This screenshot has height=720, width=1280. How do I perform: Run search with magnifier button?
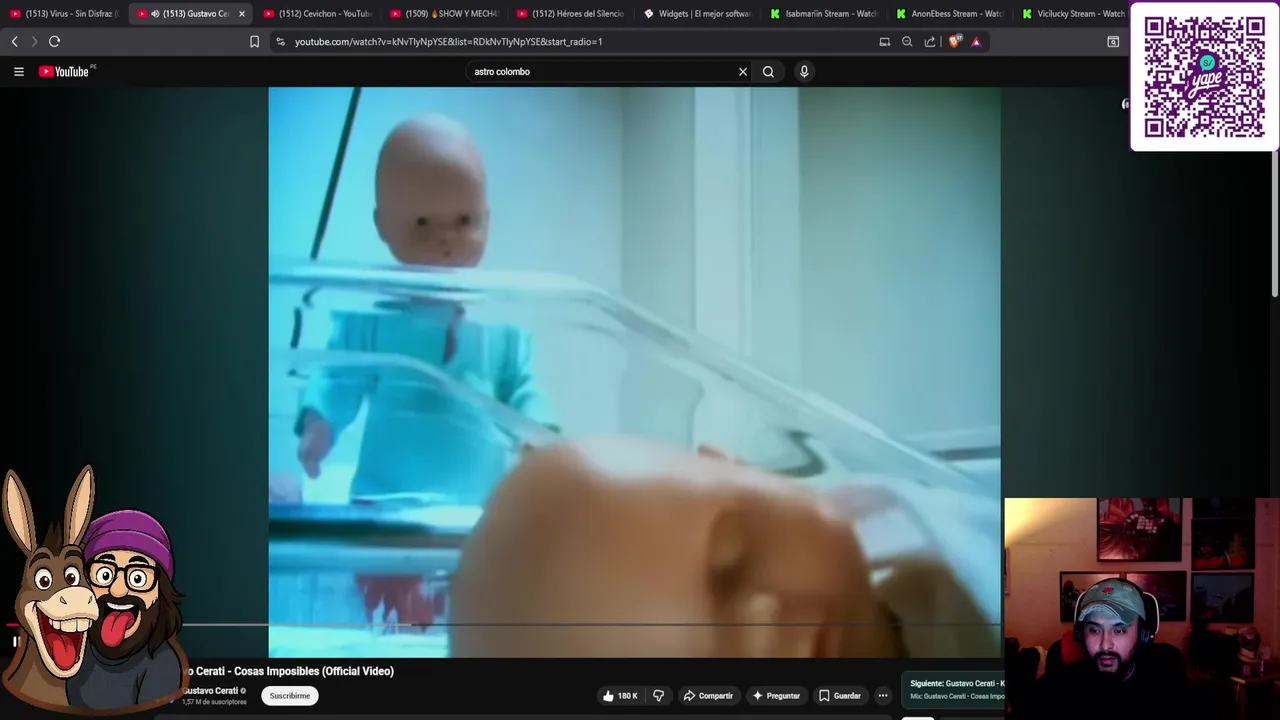[x=768, y=71]
